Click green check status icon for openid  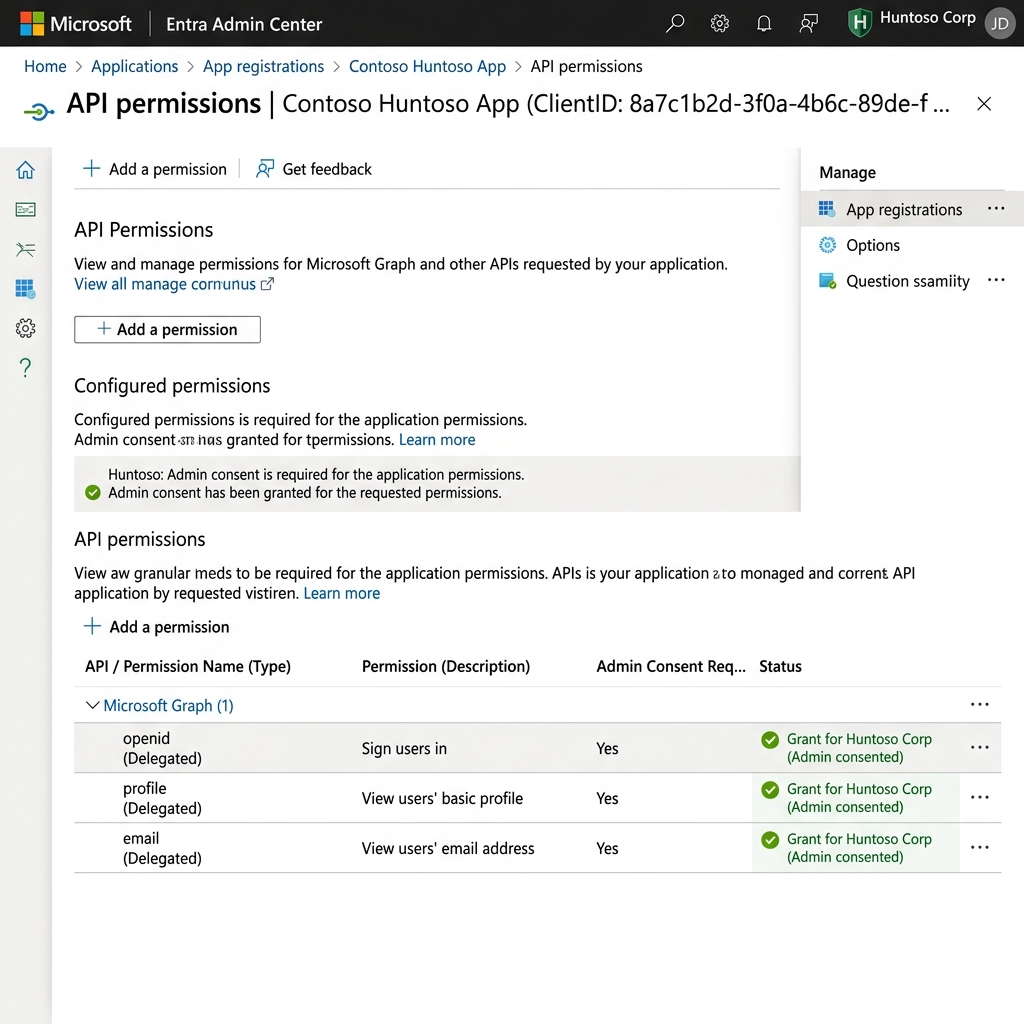click(x=770, y=740)
